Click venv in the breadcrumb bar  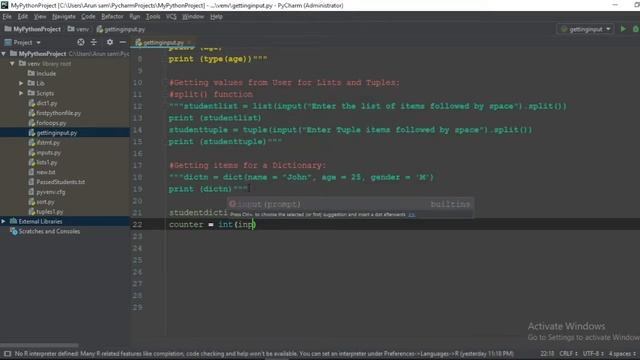coord(78,29)
